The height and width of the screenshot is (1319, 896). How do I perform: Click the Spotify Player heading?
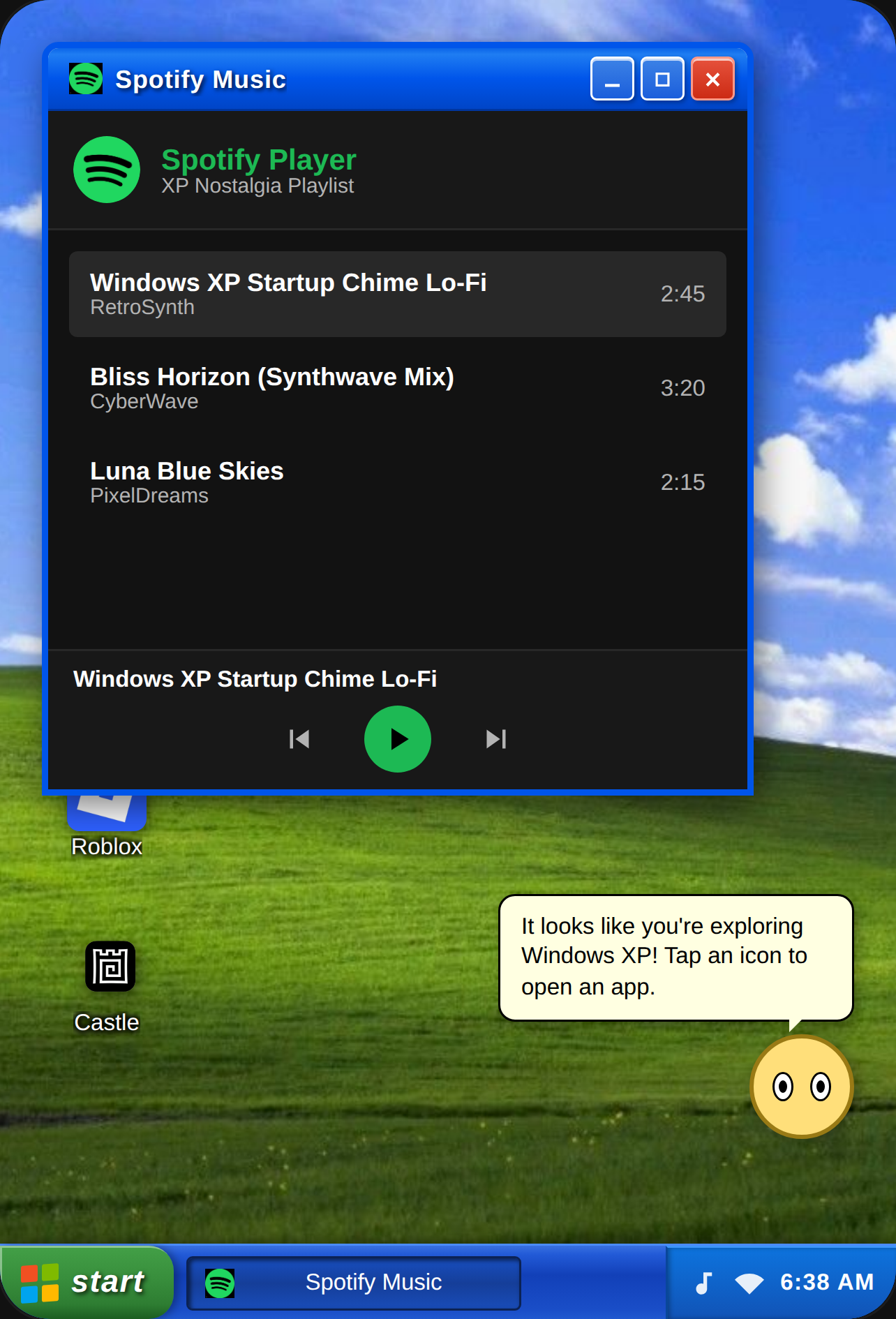pos(259,160)
